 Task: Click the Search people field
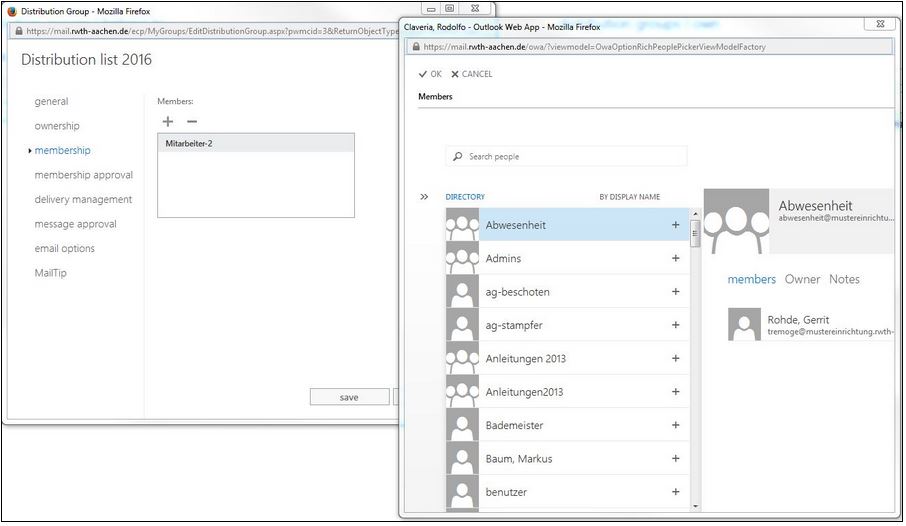click(575, 157)
